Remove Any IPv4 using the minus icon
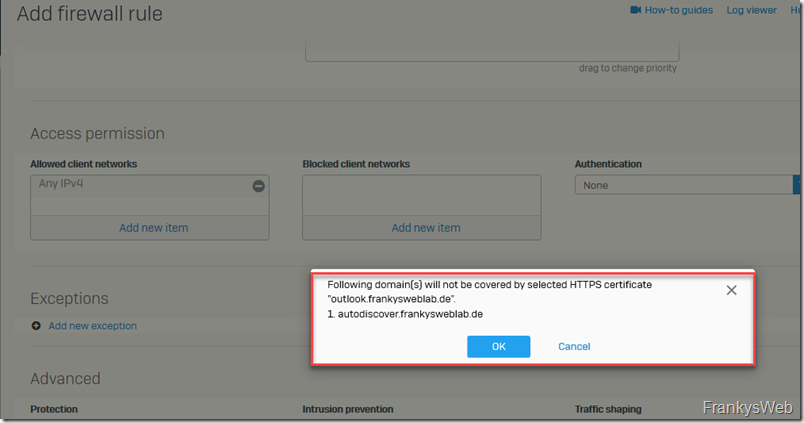The height and width of the screenshot is (423, 804). pos(258,186)
